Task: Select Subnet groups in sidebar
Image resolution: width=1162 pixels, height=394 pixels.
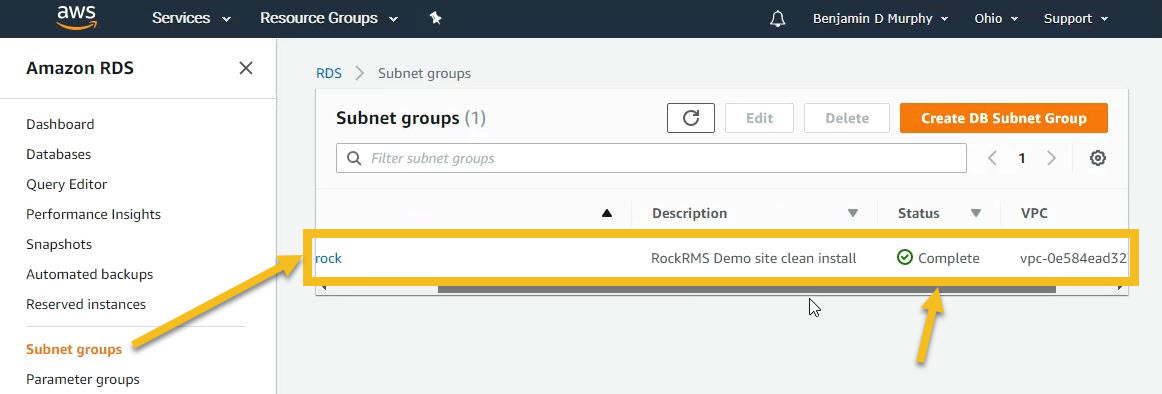Action: (74, 350)
